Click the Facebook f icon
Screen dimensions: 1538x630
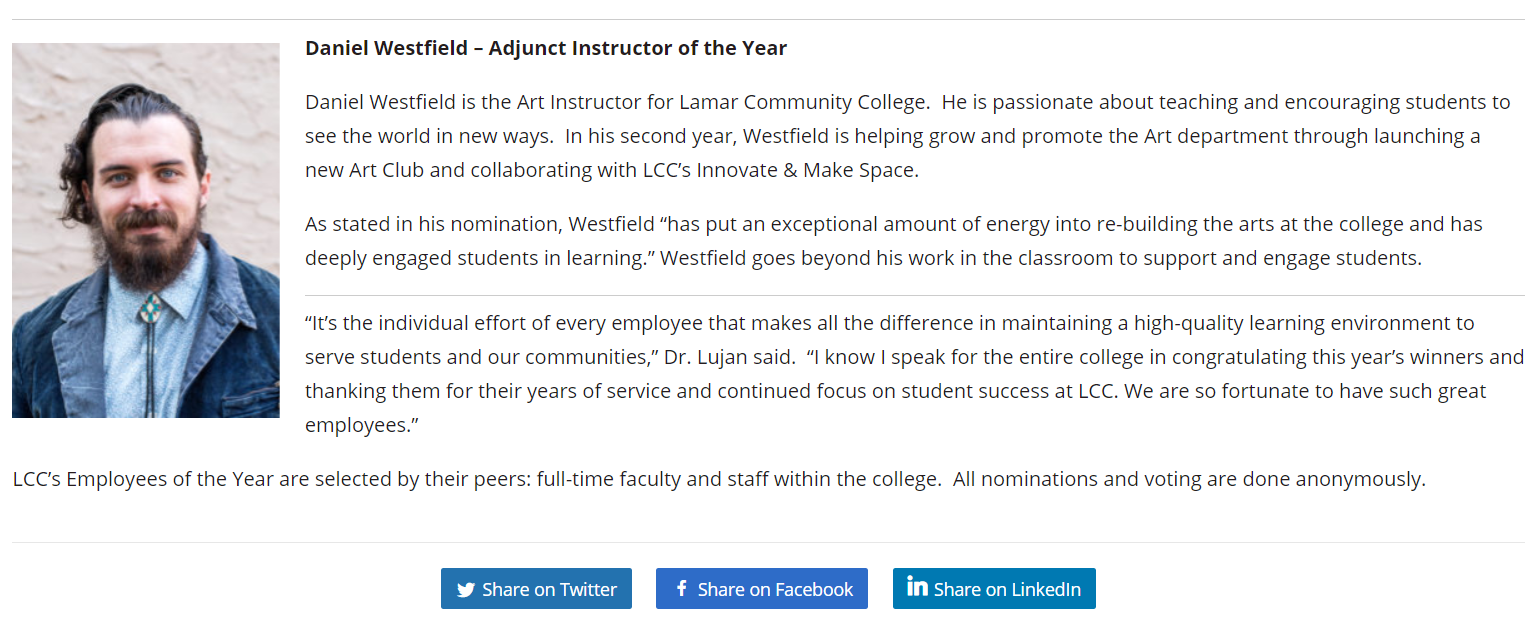682,588
